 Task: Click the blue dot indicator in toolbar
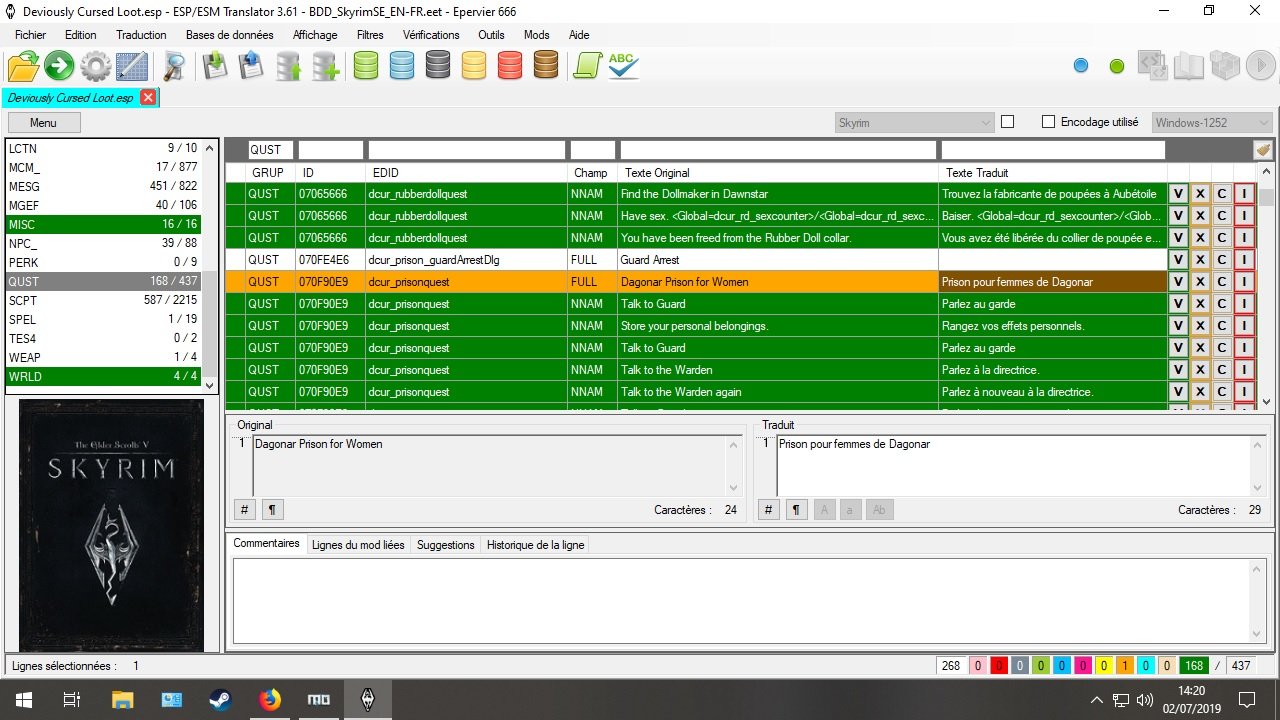1081,66
